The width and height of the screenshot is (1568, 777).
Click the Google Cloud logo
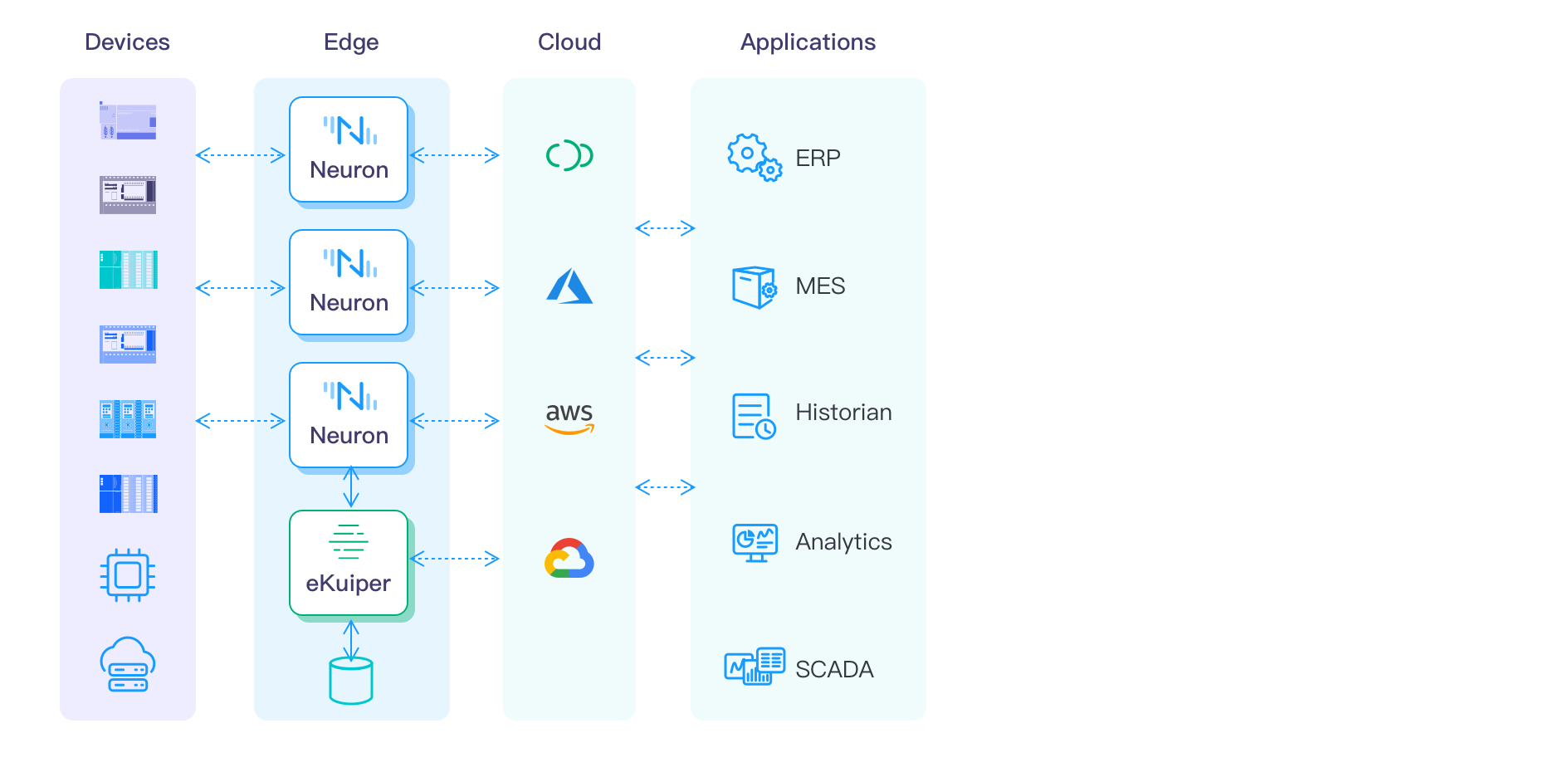569,558
